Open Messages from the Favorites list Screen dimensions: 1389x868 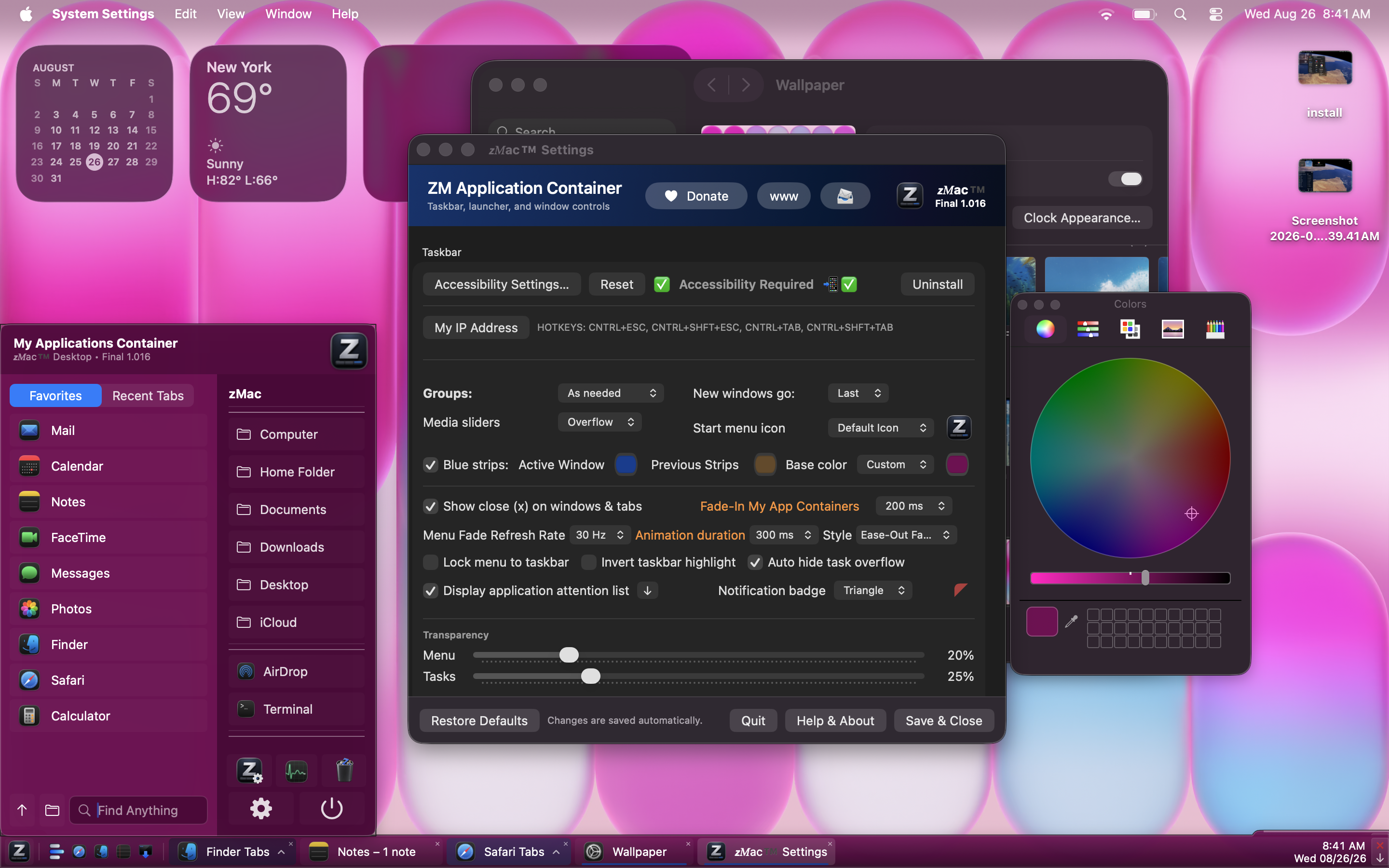coord(109,573)
